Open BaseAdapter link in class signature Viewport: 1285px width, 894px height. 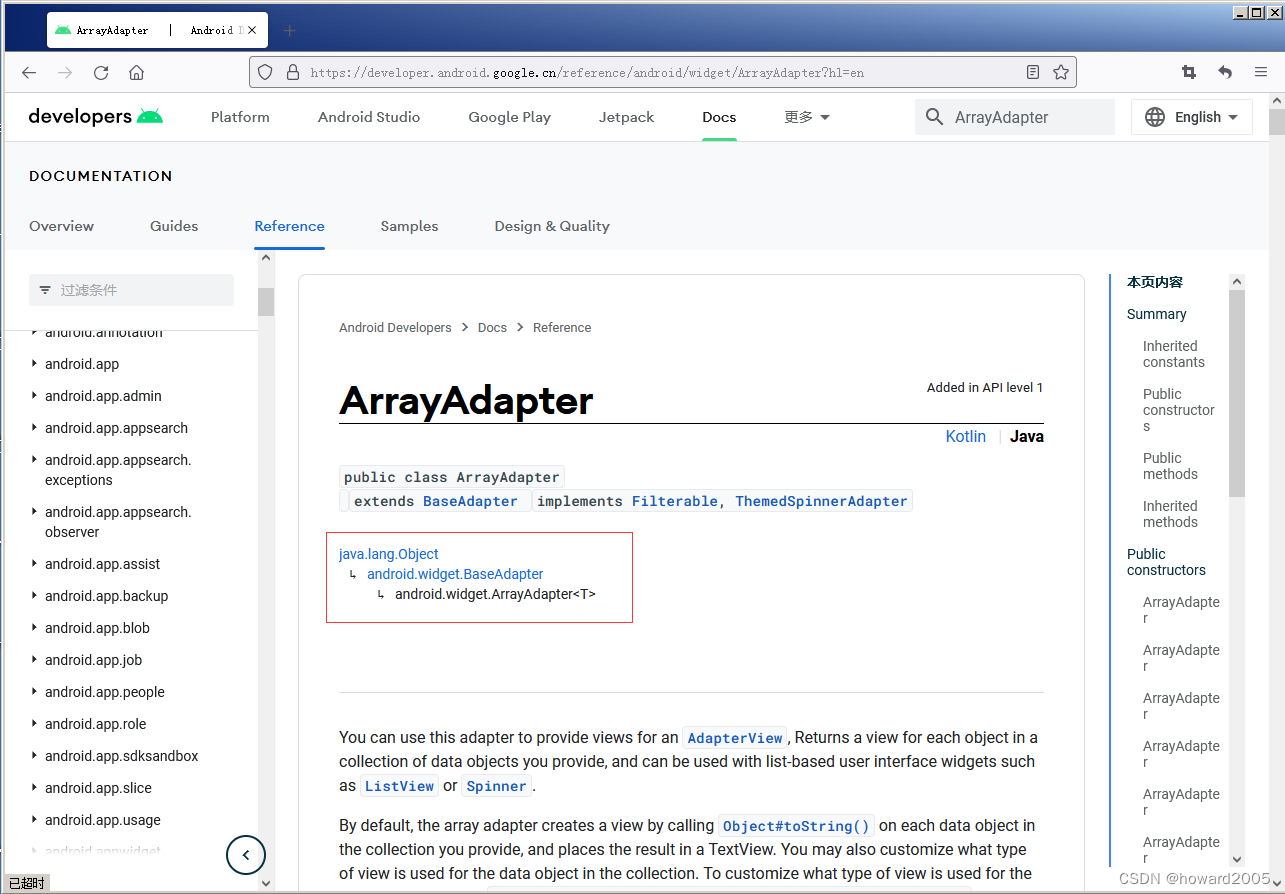[470, 501]
